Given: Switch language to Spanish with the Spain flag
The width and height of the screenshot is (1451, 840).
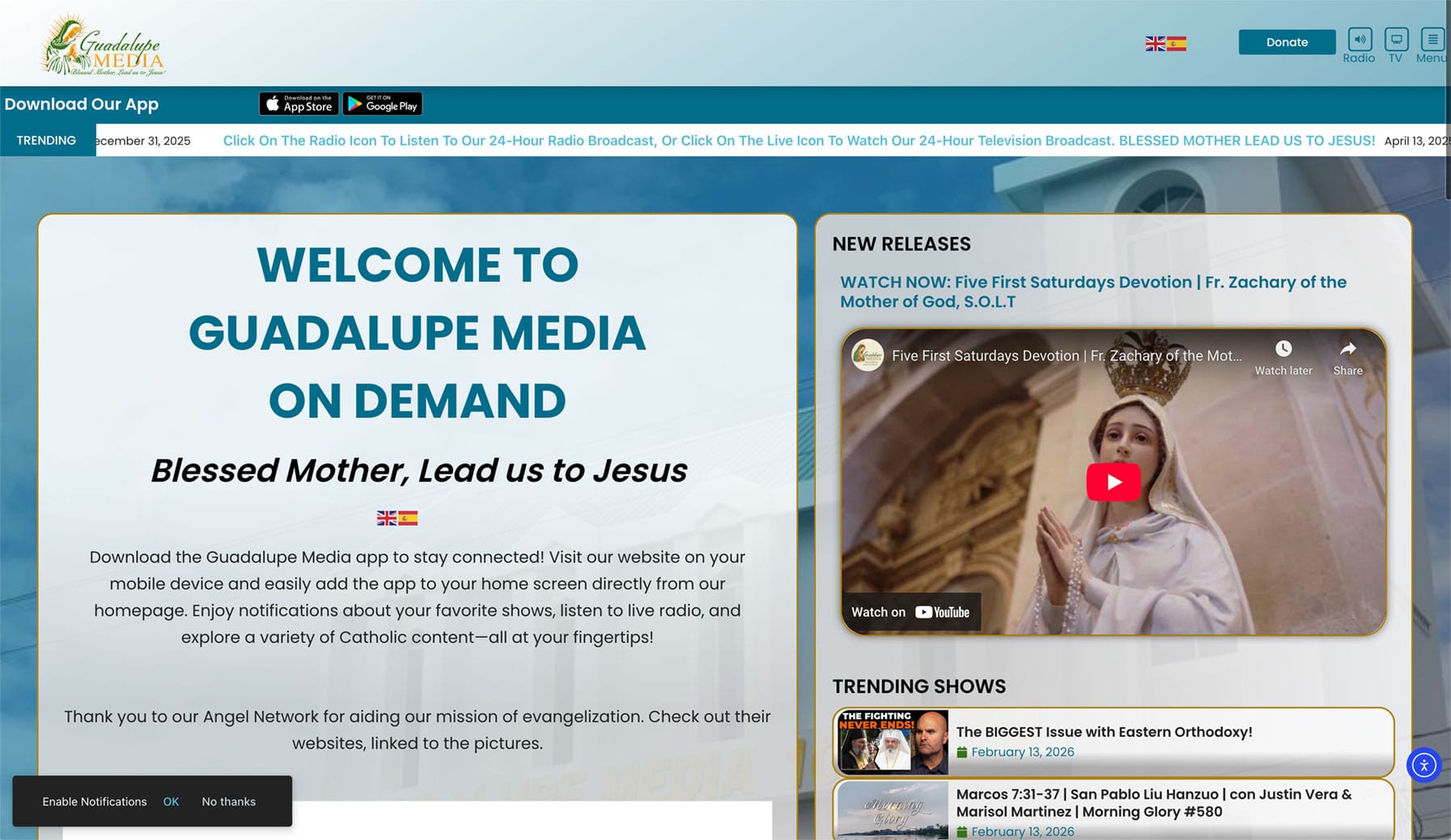Looking at the screenshot, I should [1178, 43].
